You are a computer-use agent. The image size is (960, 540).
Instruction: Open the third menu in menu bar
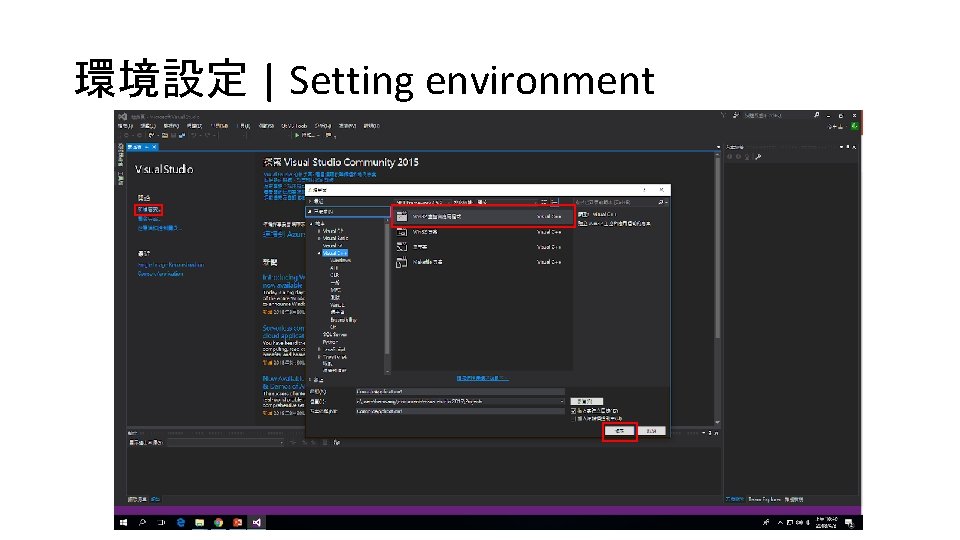[x=171, y=126]
